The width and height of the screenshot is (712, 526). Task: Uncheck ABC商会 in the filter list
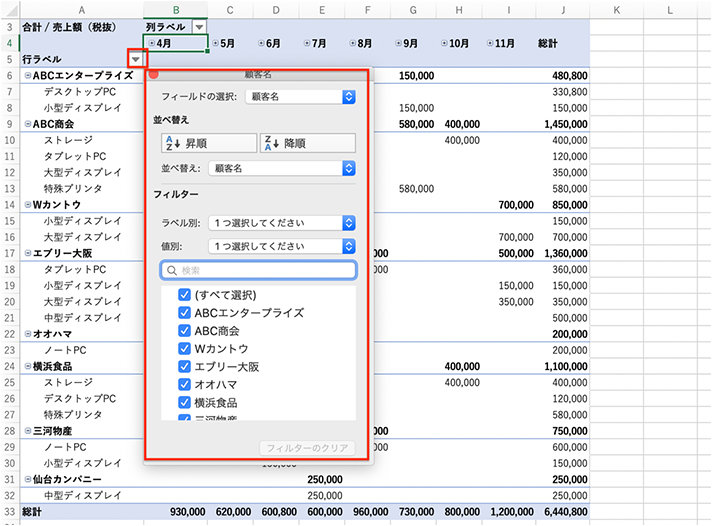(x=184, y=331)
